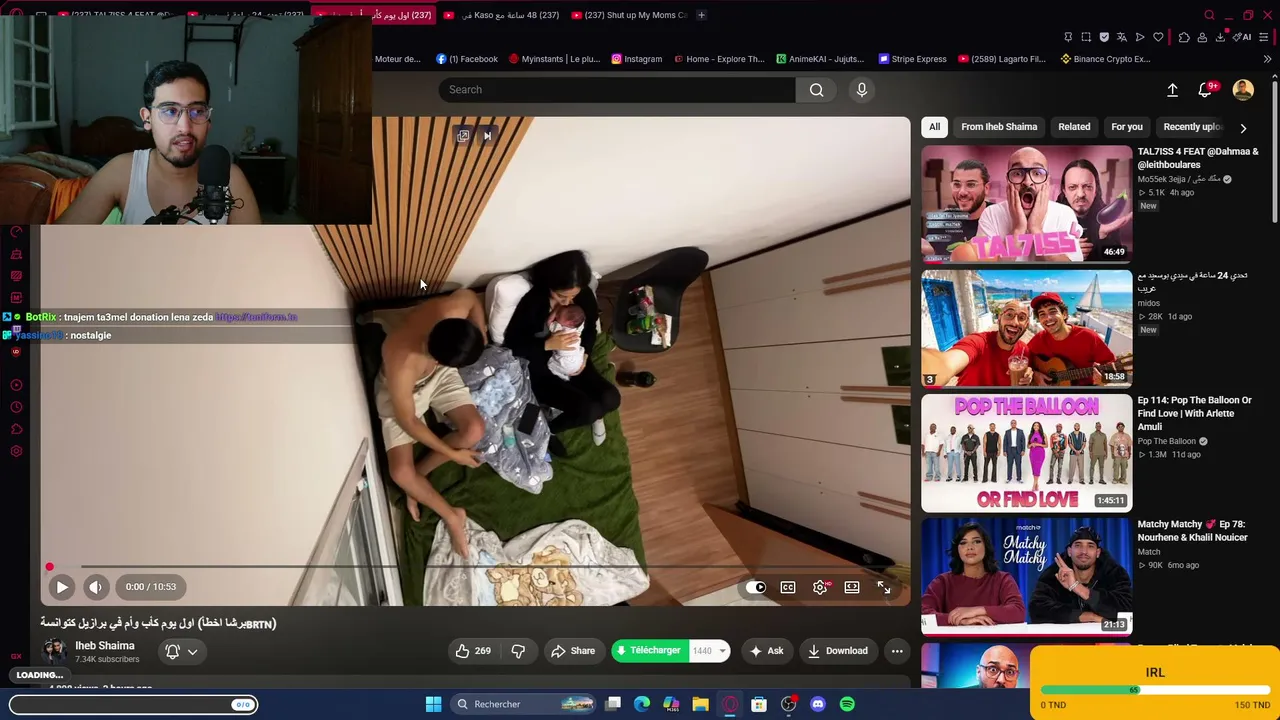Start voice search with the microphone icon
Viewport: 1280px width, 720px height.
[x=862, y=90]
